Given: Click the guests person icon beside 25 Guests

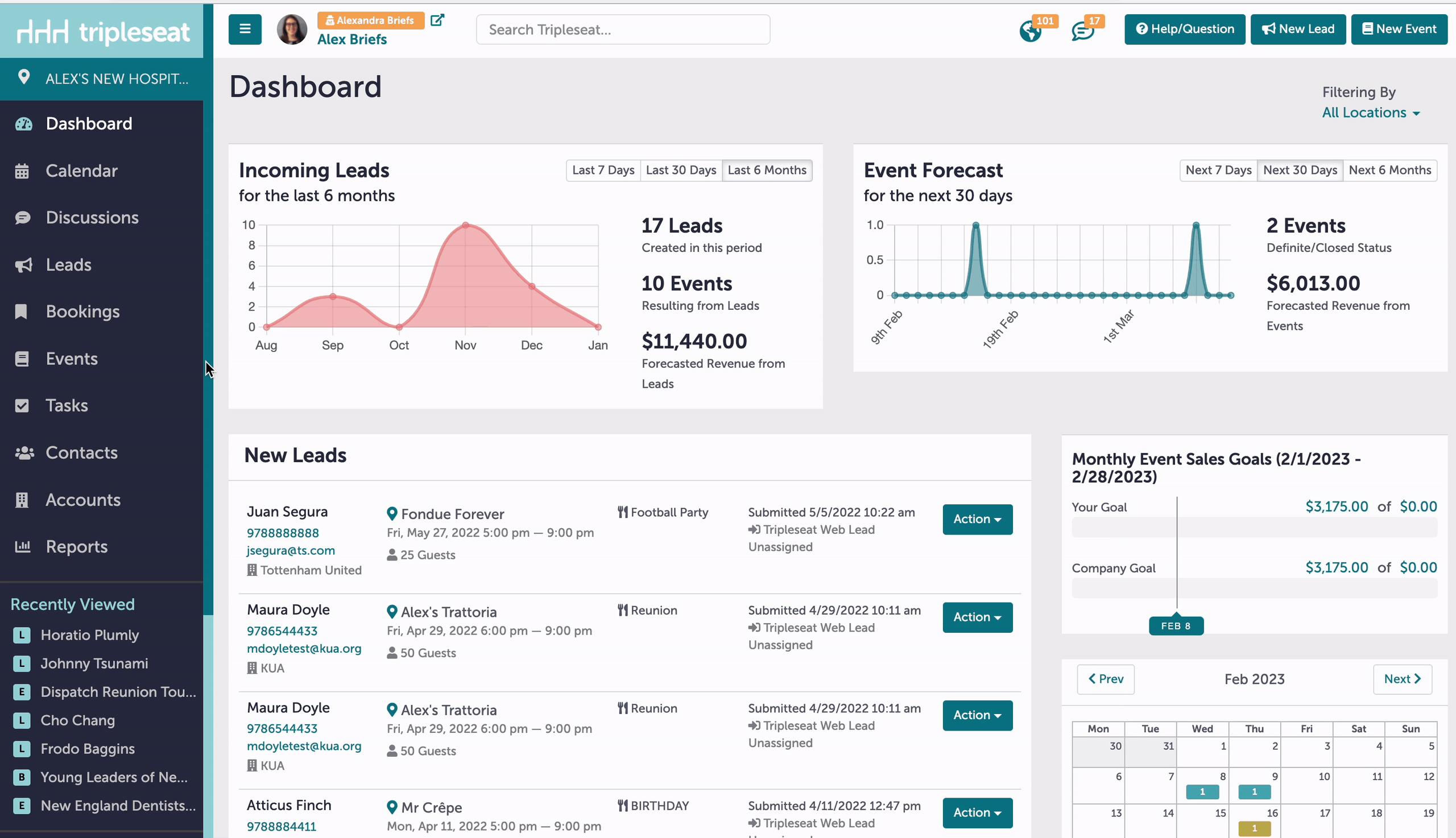Looking at the screenshot, I should [392, 555].
